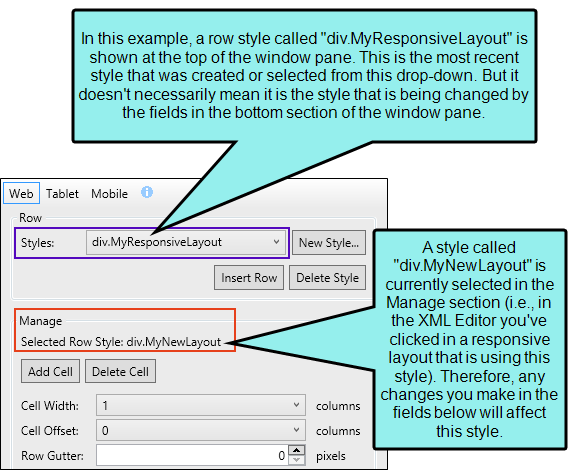Expand the Cell Width dropdown
576x470 pixels.
(201, 406)
